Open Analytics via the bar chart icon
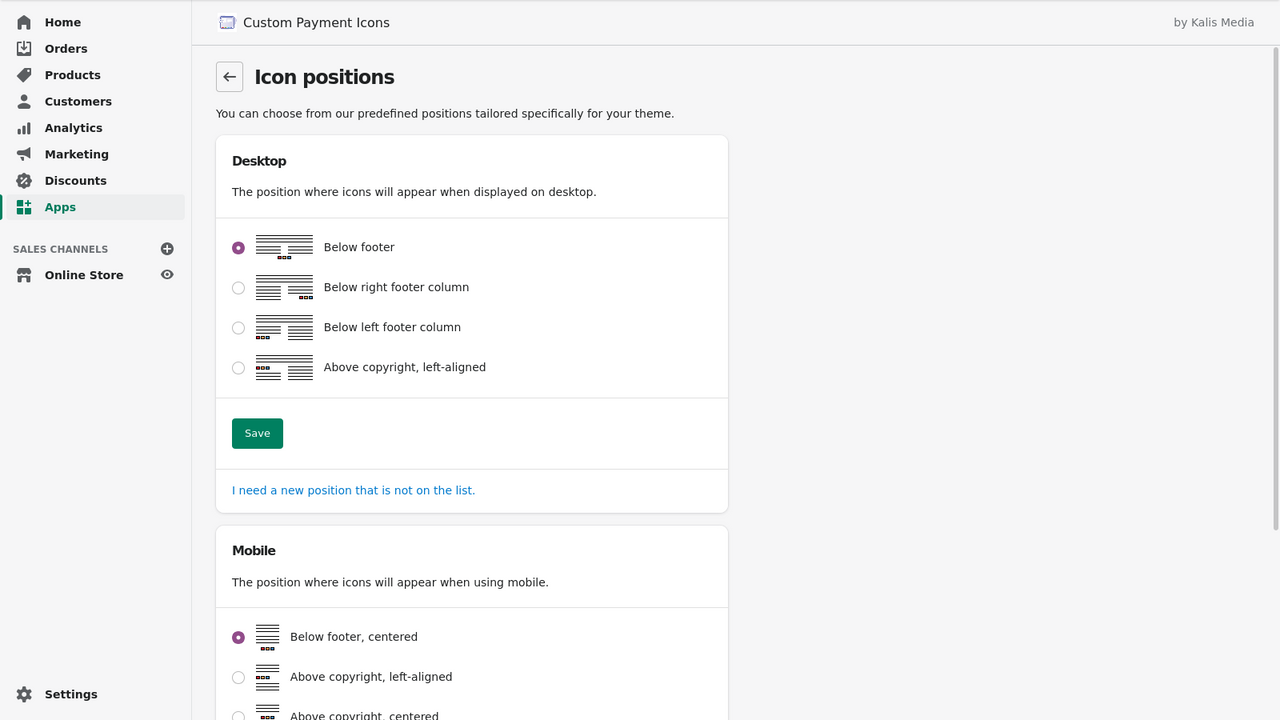The image size is (1280, 720). pyautogui.click(x=22, y=127)
